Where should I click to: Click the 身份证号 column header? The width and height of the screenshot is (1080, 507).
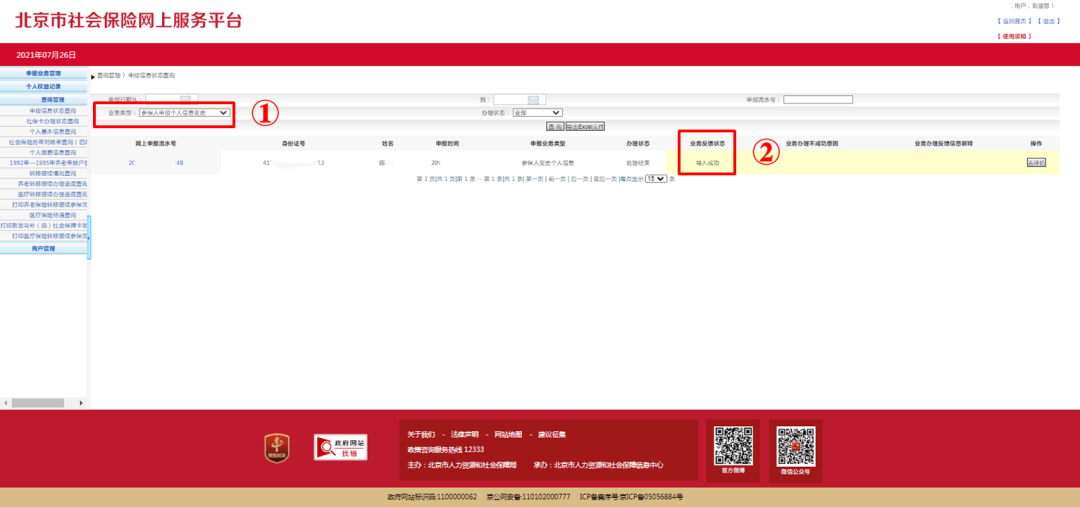pos(293,143)
